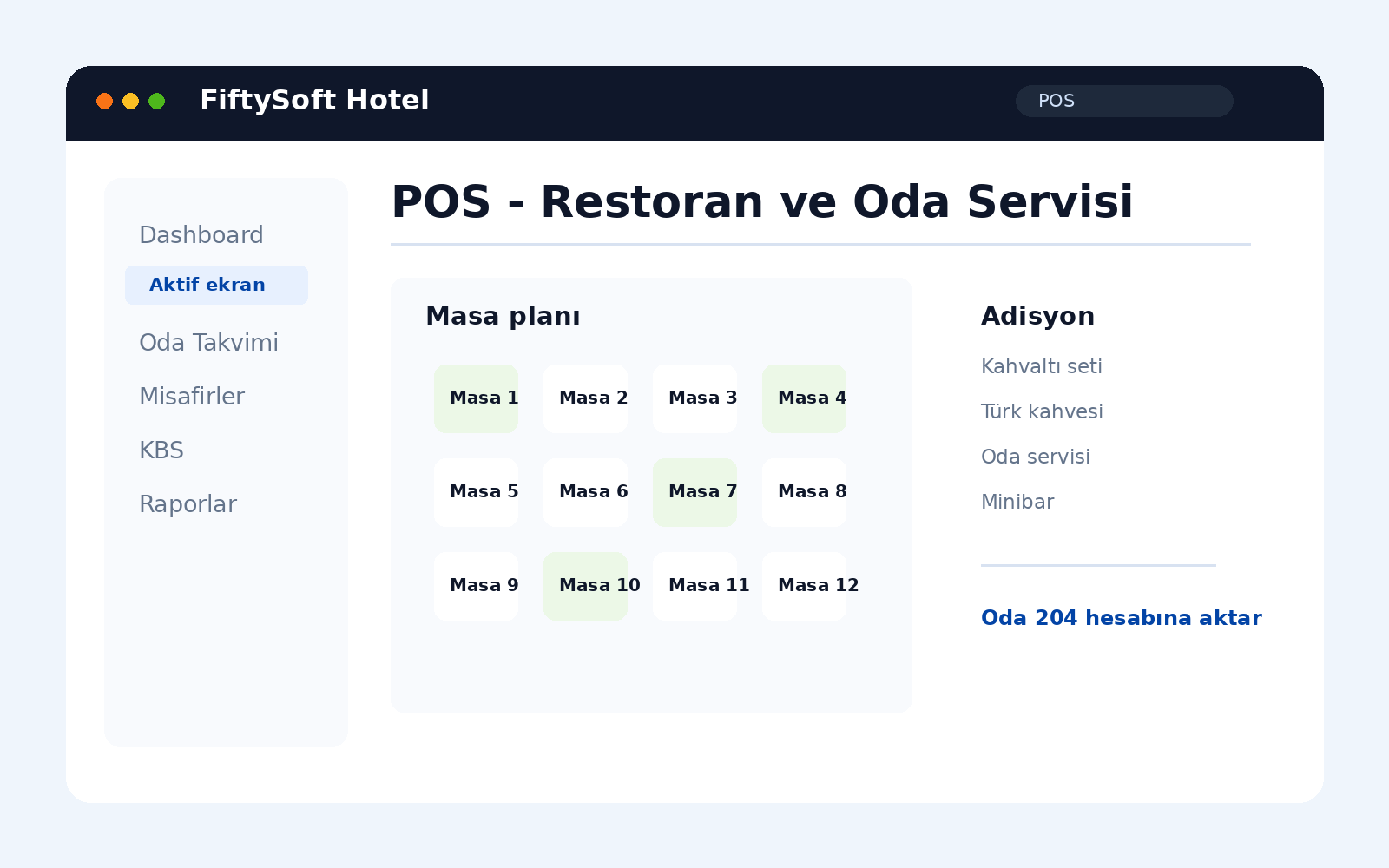This screenshot has width=1389, height=868.
Task: Click the yellow minimize dot
Action: (x=130, y=101)
